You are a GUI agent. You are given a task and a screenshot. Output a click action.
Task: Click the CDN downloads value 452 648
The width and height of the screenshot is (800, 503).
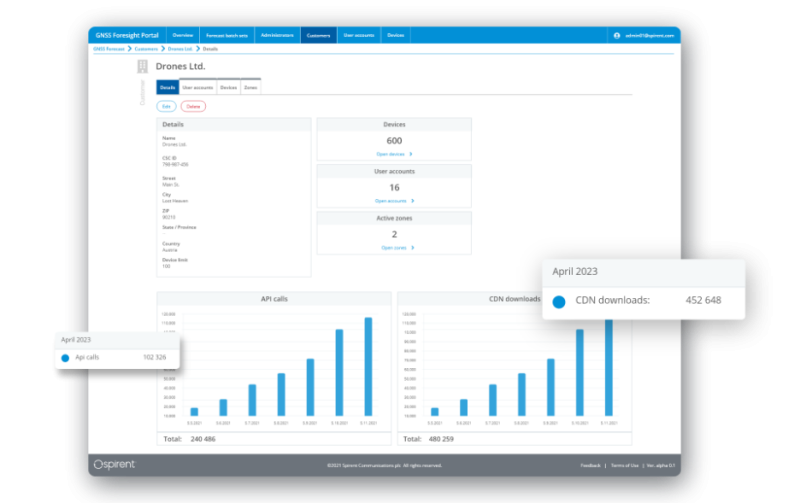tap(703, 300)
